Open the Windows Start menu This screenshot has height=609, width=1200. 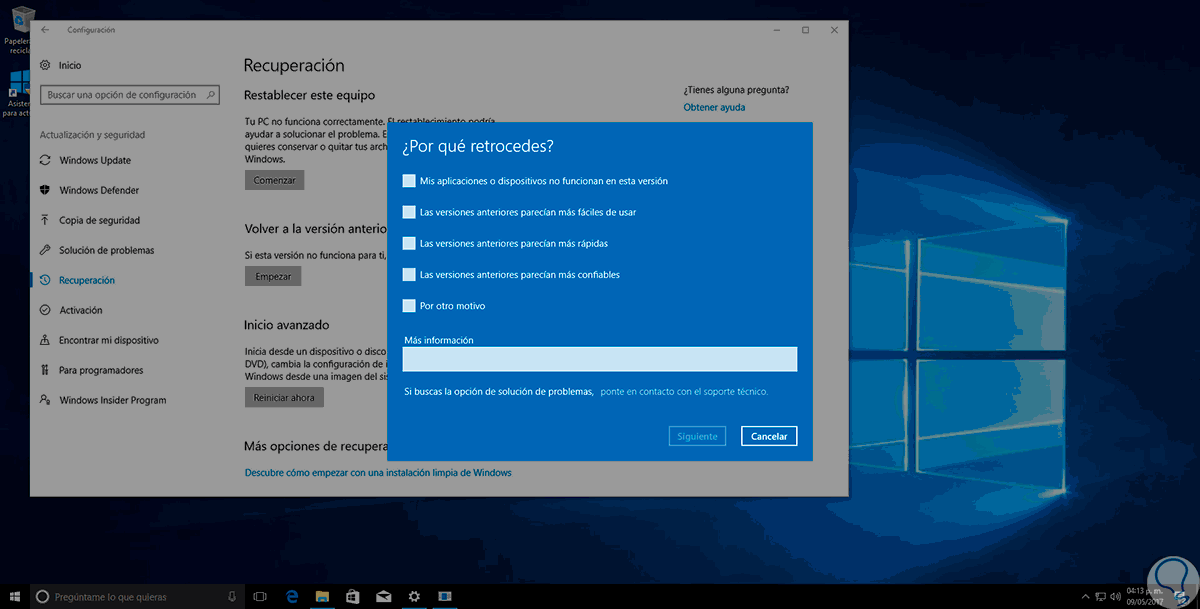(x=15, y=596)
